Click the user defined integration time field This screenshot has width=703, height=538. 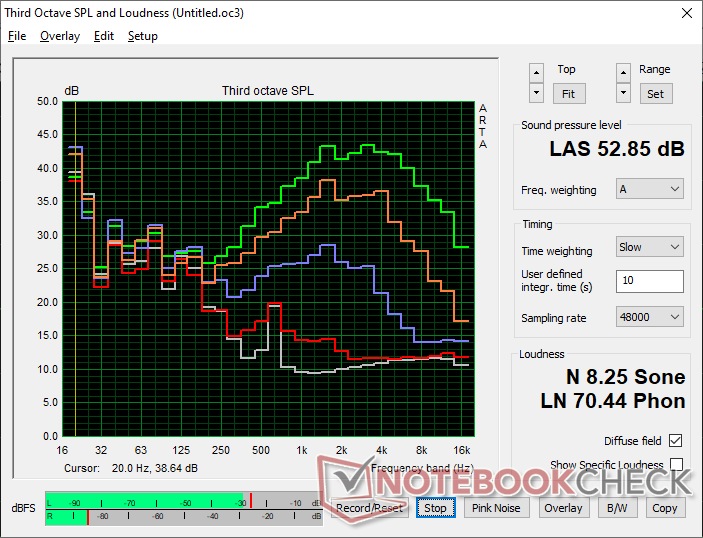click(x=649, y=281)
